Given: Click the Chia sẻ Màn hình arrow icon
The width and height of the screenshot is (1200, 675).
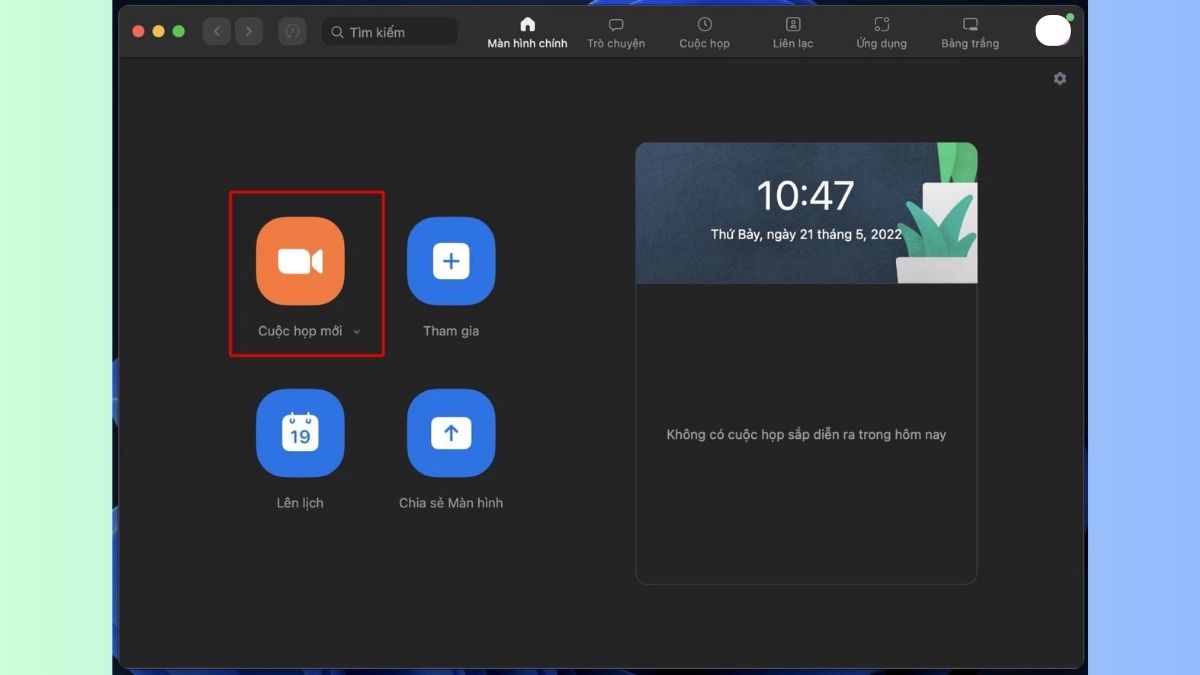Looking at the screenshot, I should coord(451,433).
